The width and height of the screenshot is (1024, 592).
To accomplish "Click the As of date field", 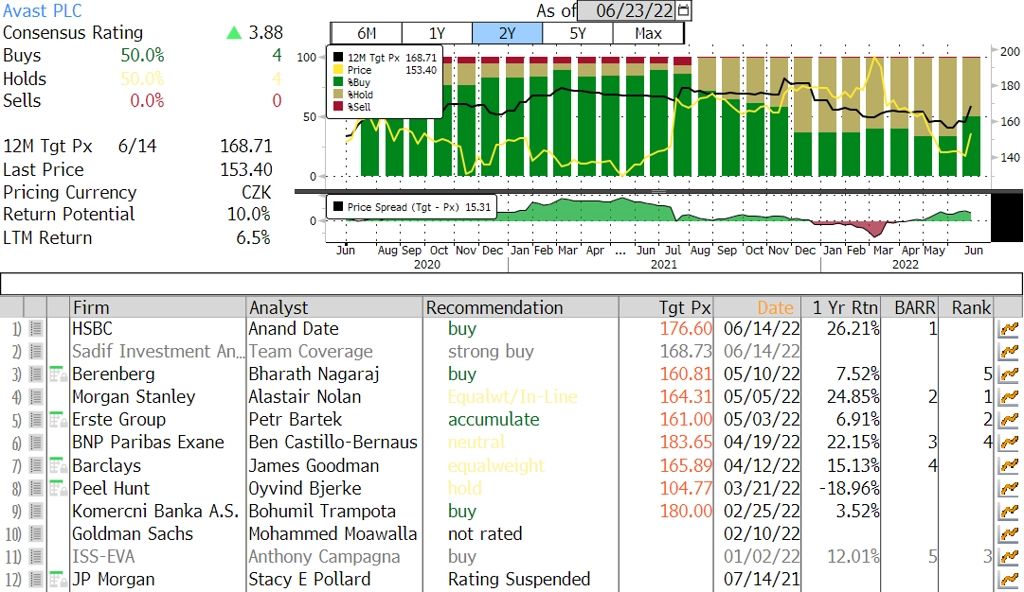I will pos(627,10).
